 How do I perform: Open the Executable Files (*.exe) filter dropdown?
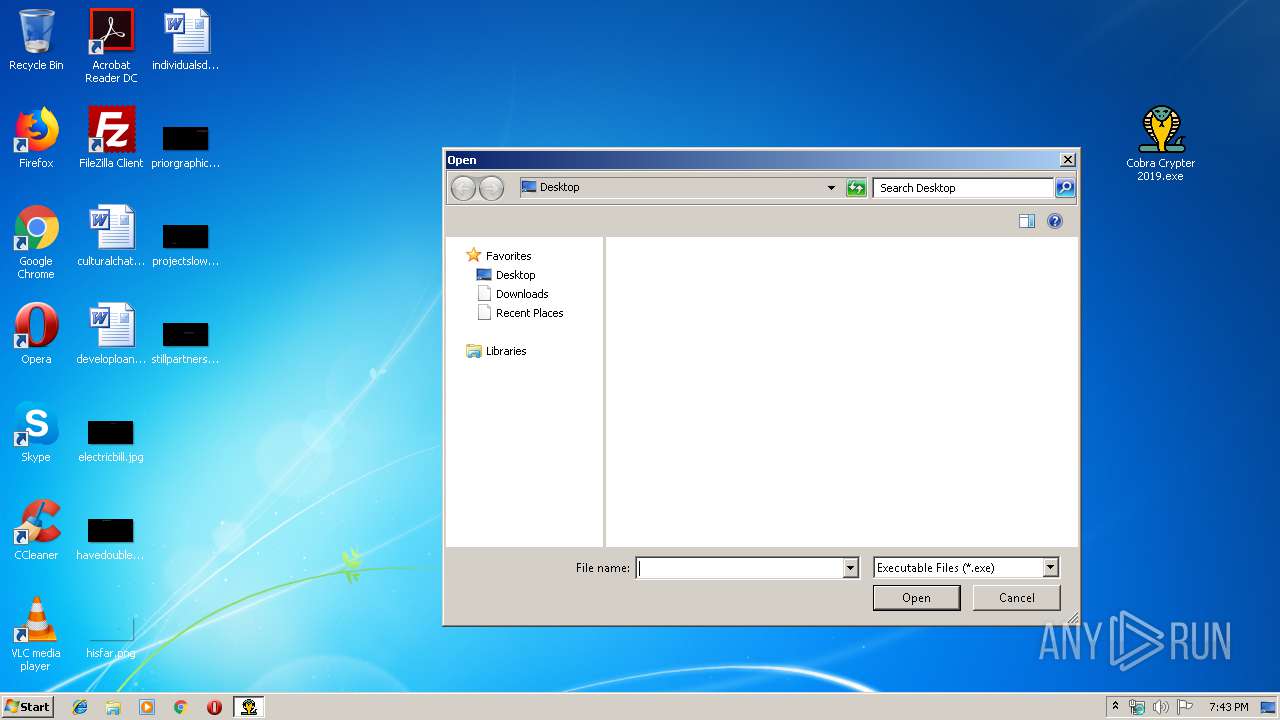(1050, 568)
